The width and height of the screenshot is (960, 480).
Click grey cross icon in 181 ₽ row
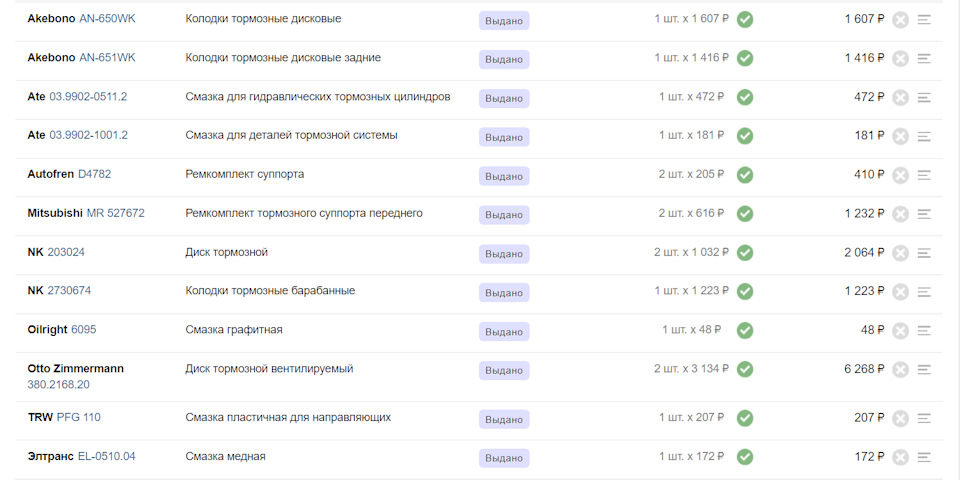(x=900, y=136)
